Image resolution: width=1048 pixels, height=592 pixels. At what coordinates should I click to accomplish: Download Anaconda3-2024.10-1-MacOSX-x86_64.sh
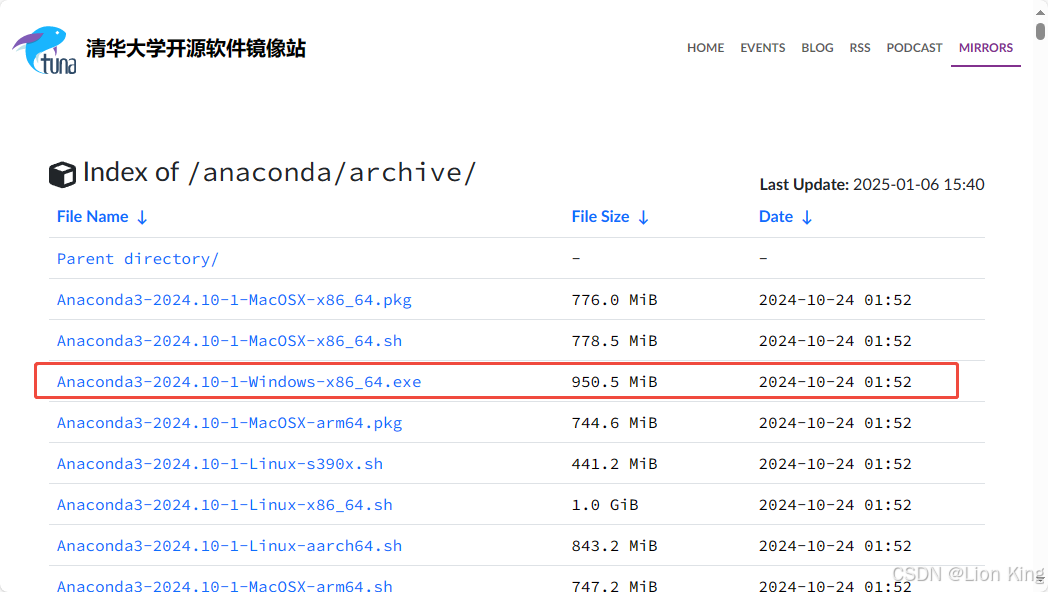coord(229,341)
